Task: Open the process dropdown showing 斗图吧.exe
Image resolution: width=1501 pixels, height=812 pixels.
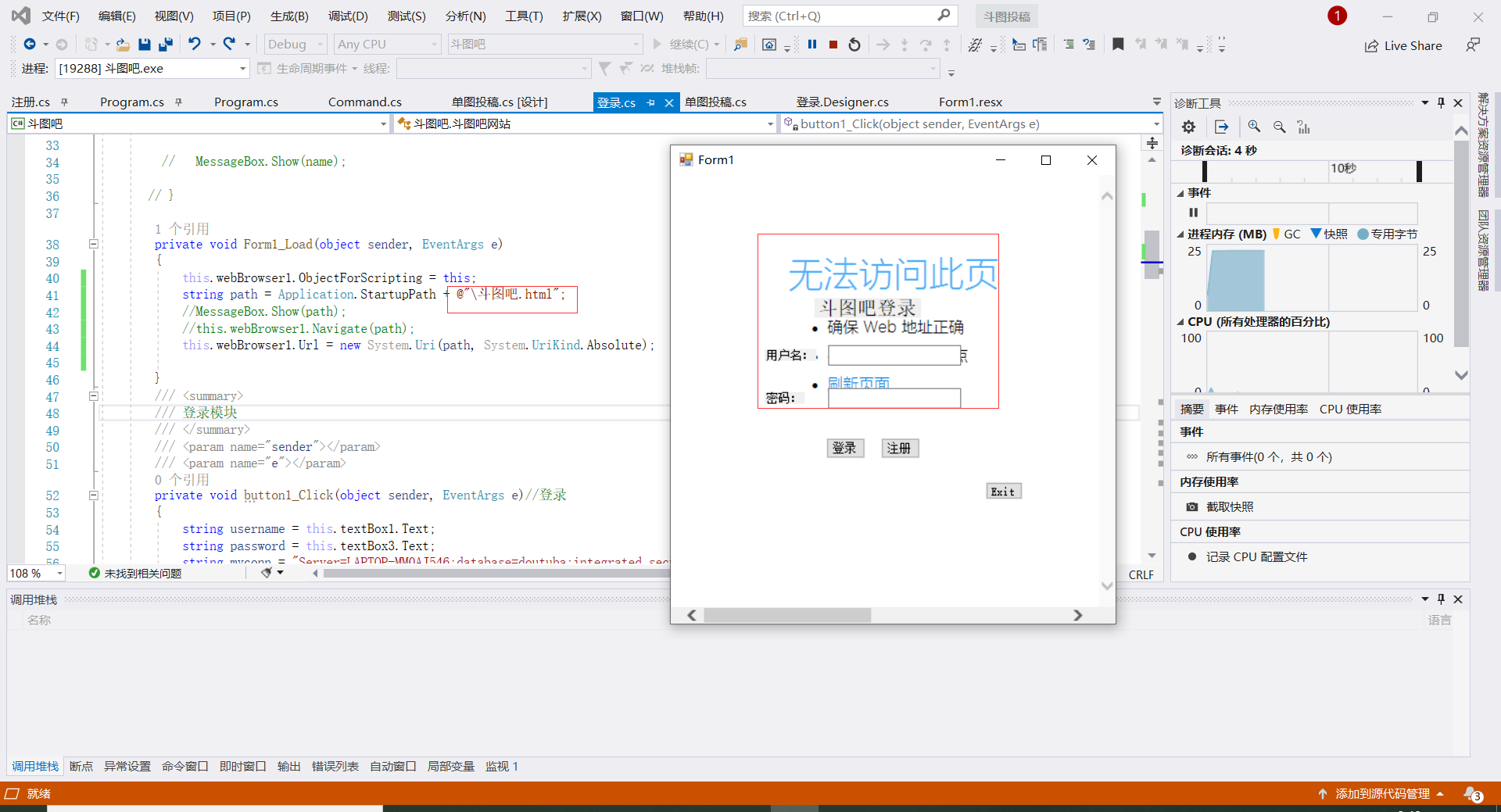Action: (x=152, y=69)
